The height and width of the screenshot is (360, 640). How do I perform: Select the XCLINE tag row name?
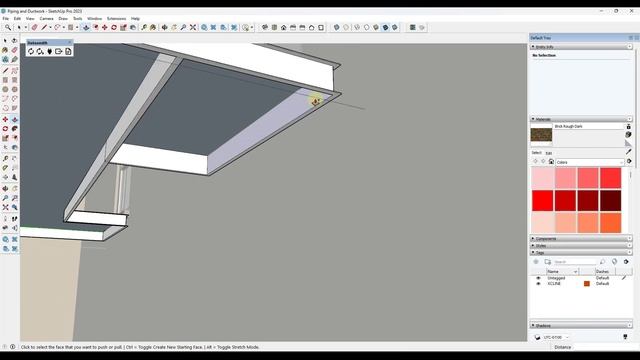(x=554, y=284)
